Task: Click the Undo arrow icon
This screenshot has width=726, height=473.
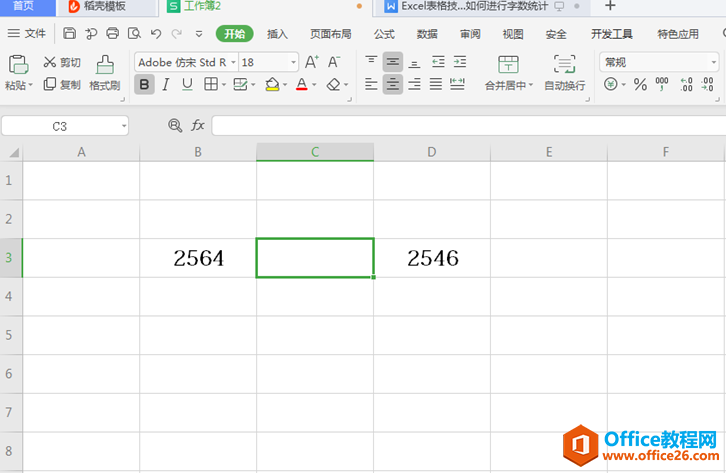Action: coord(155,34)
